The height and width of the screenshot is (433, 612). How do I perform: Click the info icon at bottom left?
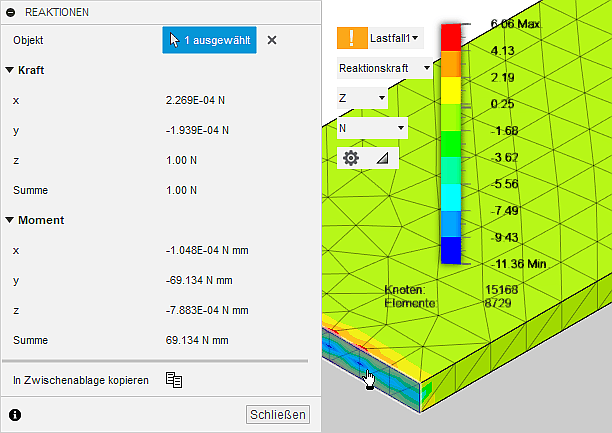tap(15, 414)
